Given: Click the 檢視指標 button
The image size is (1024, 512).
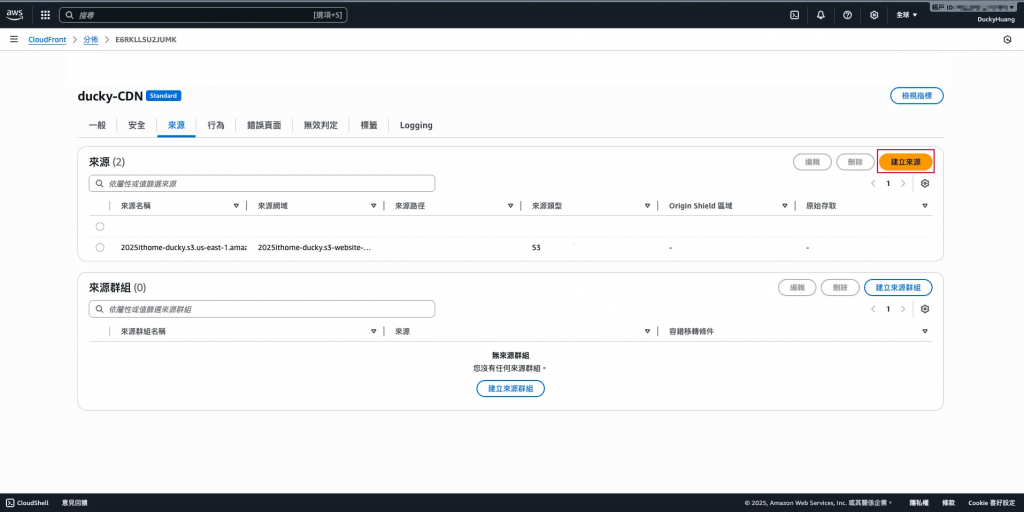Looking at the screenshot, I should point(917,96).
